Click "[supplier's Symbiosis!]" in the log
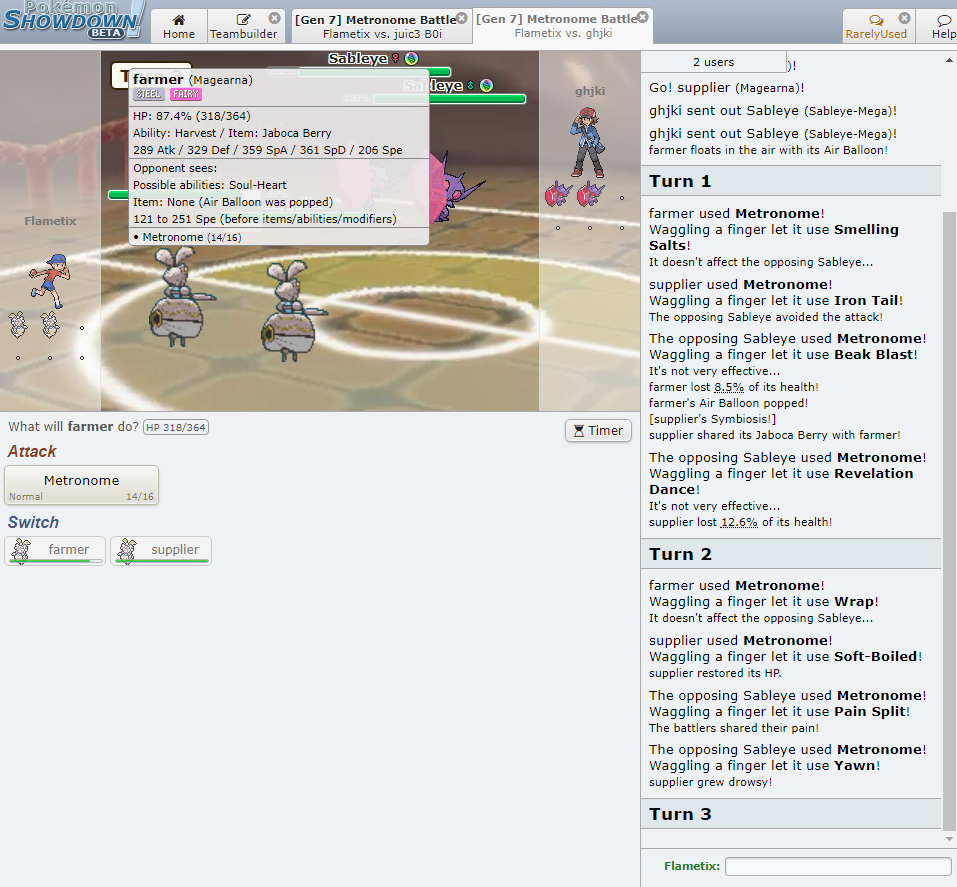Image resolution: width=957 pixels, height=887 pixels. pyautogui.click(x=712, y=419)
